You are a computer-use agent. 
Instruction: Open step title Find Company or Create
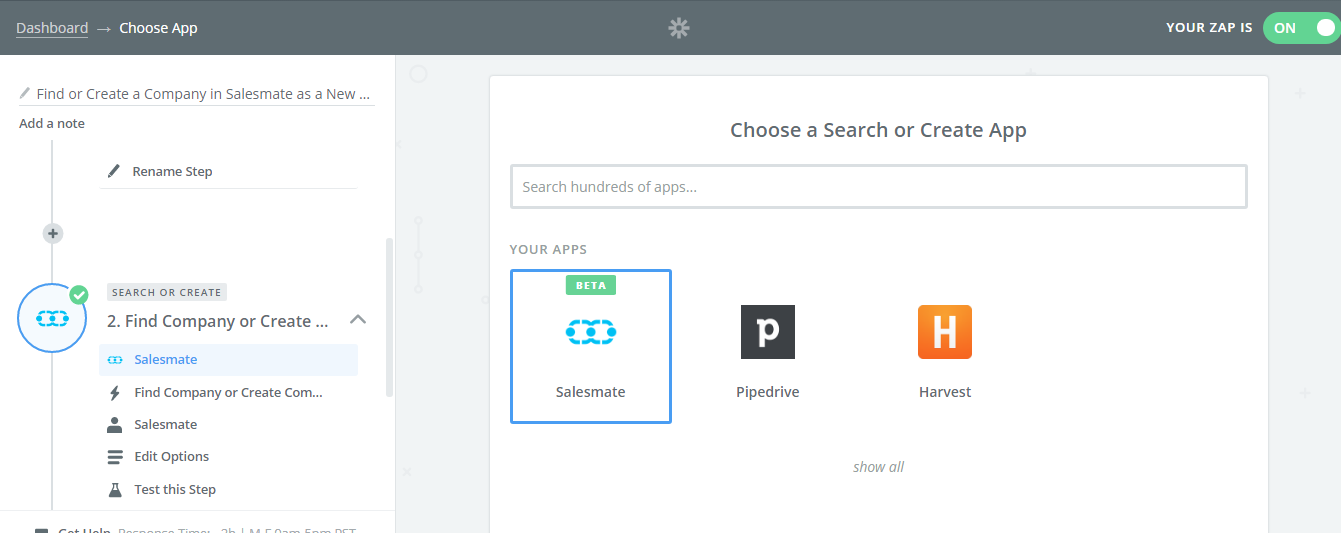(218, 321)
